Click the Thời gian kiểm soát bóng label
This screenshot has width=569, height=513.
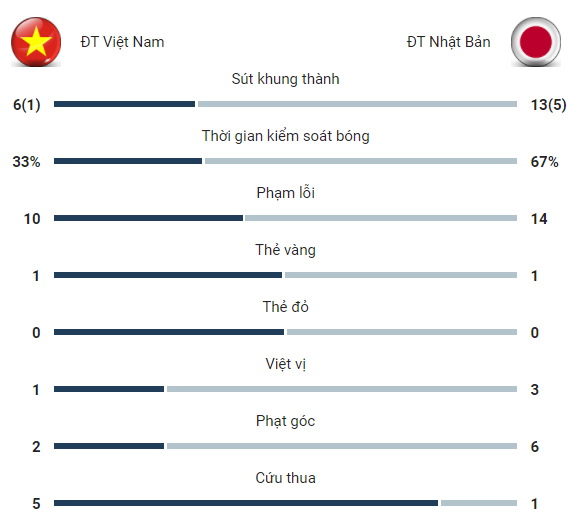click(286, 136)
